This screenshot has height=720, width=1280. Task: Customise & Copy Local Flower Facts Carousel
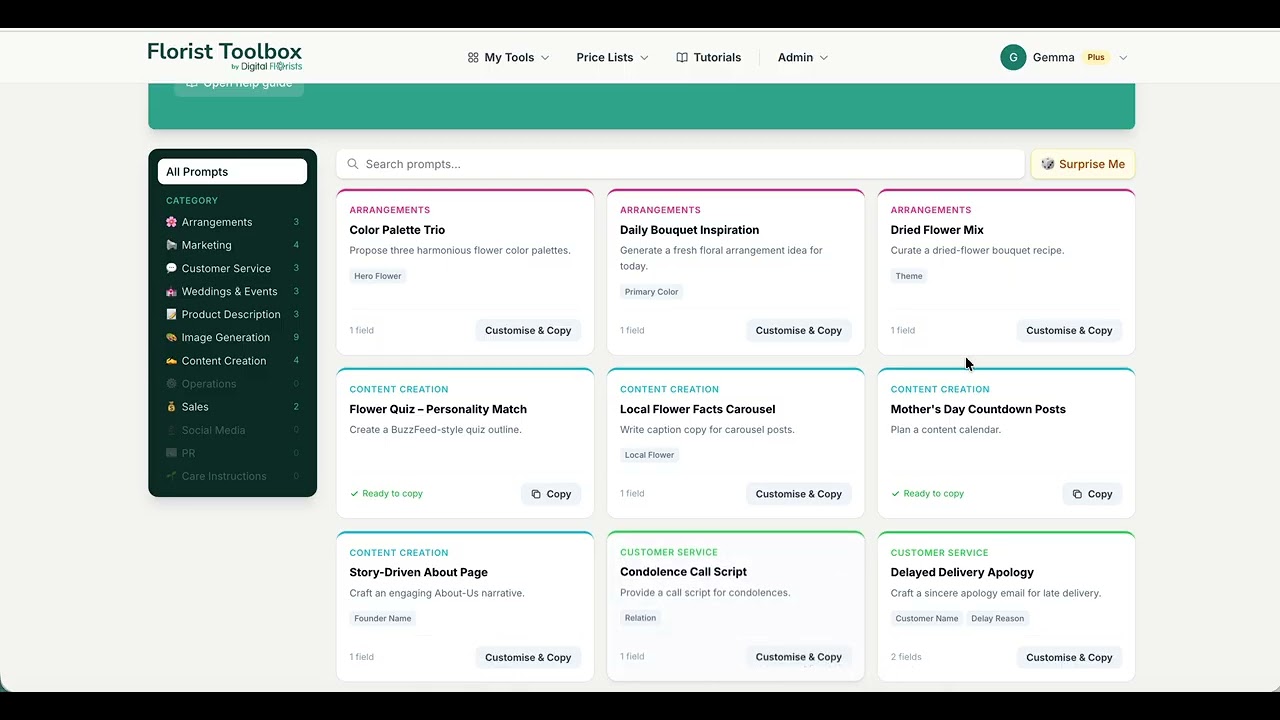pyautogui.click(x=798, y=494)
